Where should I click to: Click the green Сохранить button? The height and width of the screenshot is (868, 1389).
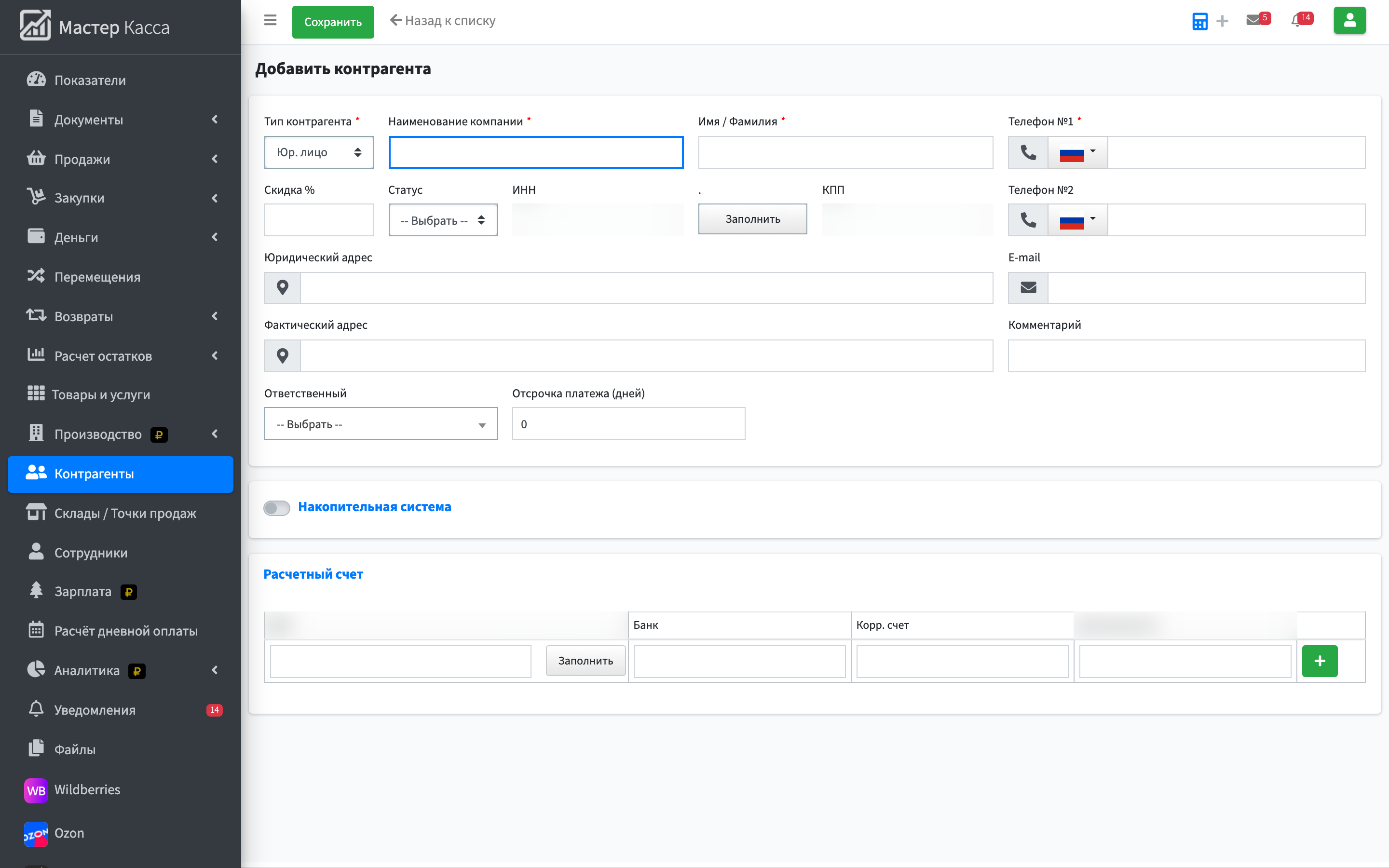pyautogui.click(x=333, y=22)
